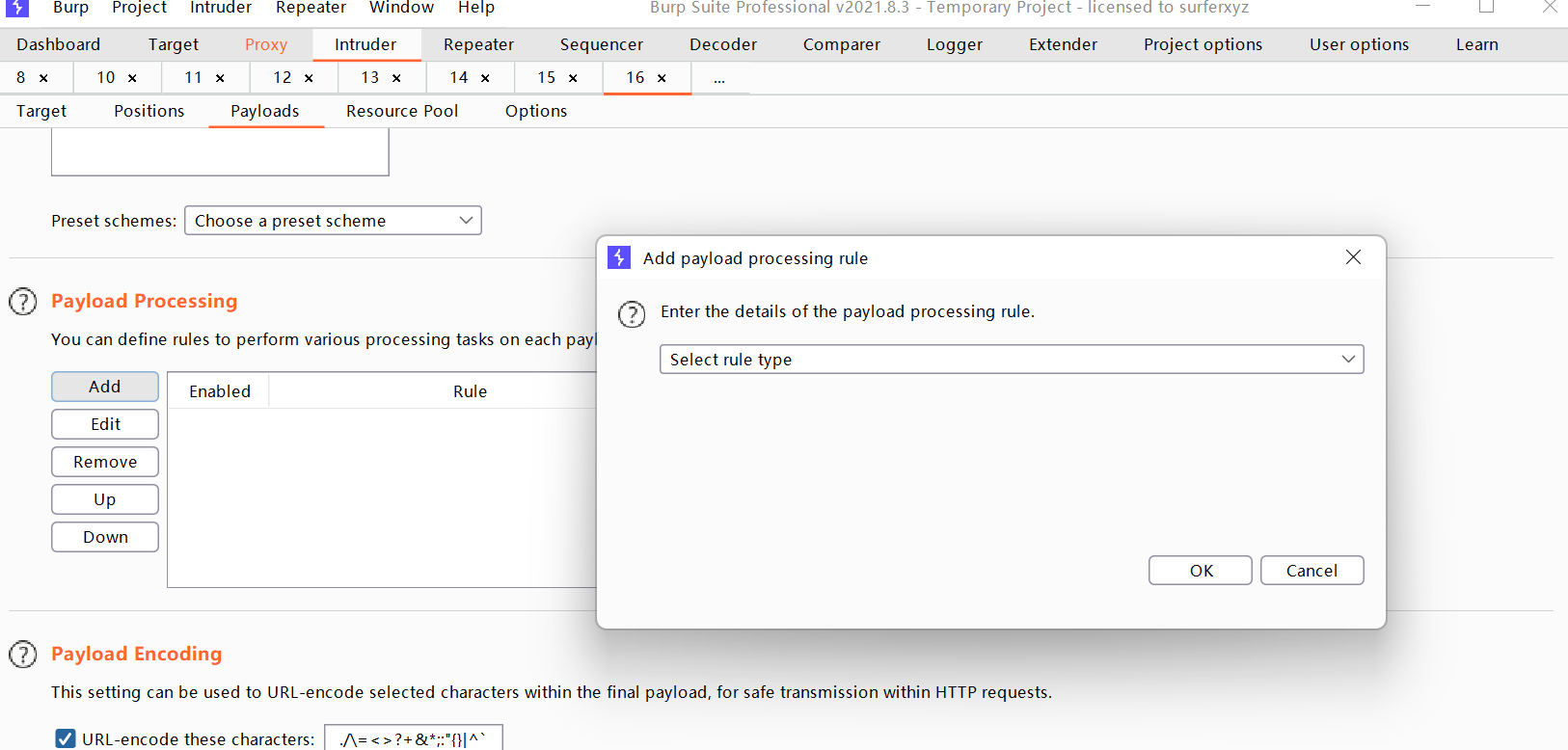This screenshot has width=1568, height=750.
Task: Switch to Proxy tab
Action: pyautogui.click(x=266, y=44)
